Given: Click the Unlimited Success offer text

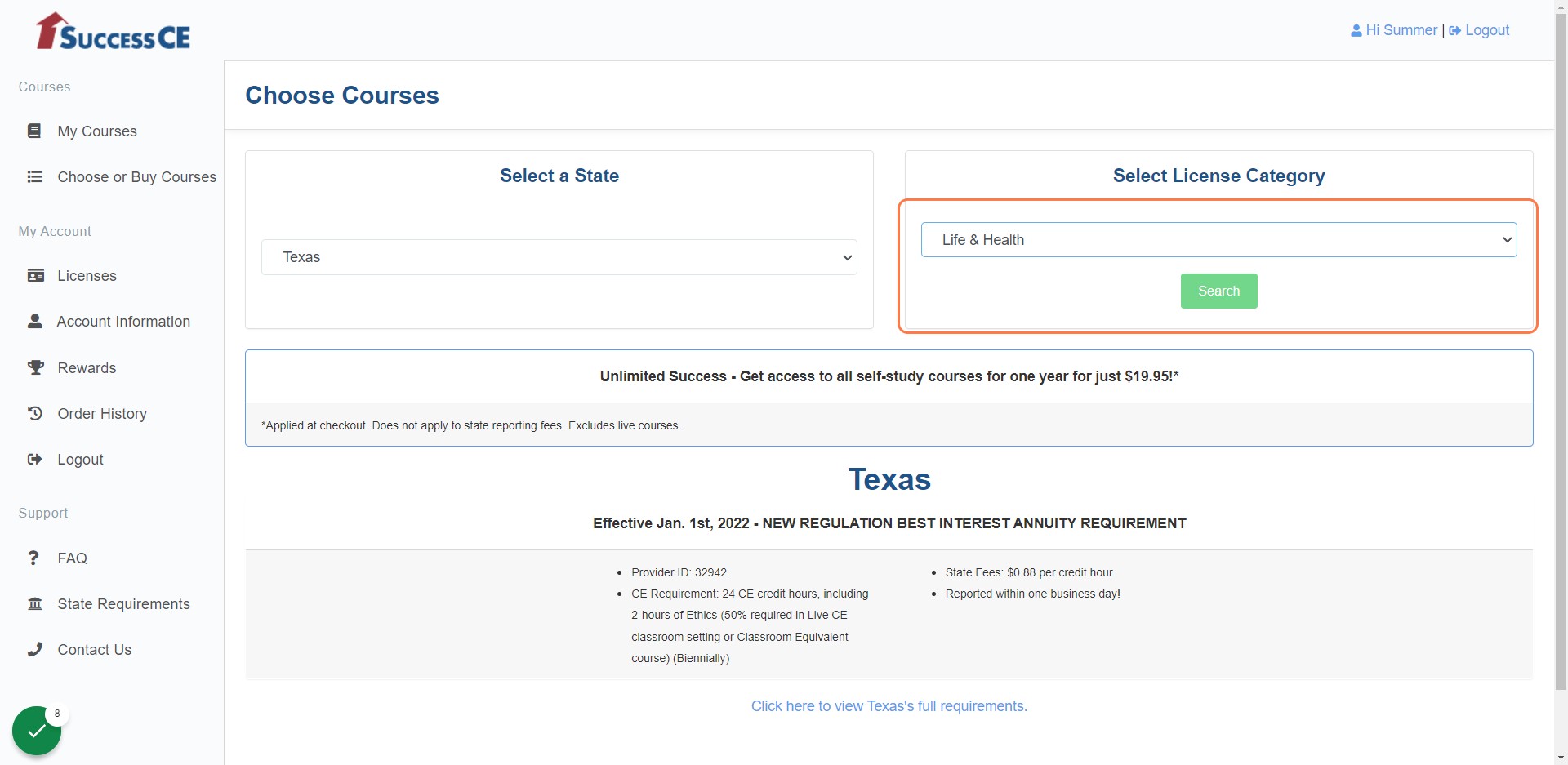Looking at the screenshot, I should pos(889,376).
